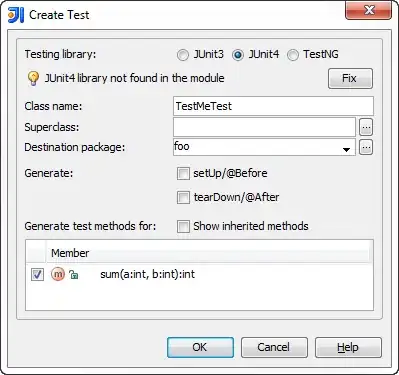Confirm with the OK button
The image size is (399, 375).
200,347
